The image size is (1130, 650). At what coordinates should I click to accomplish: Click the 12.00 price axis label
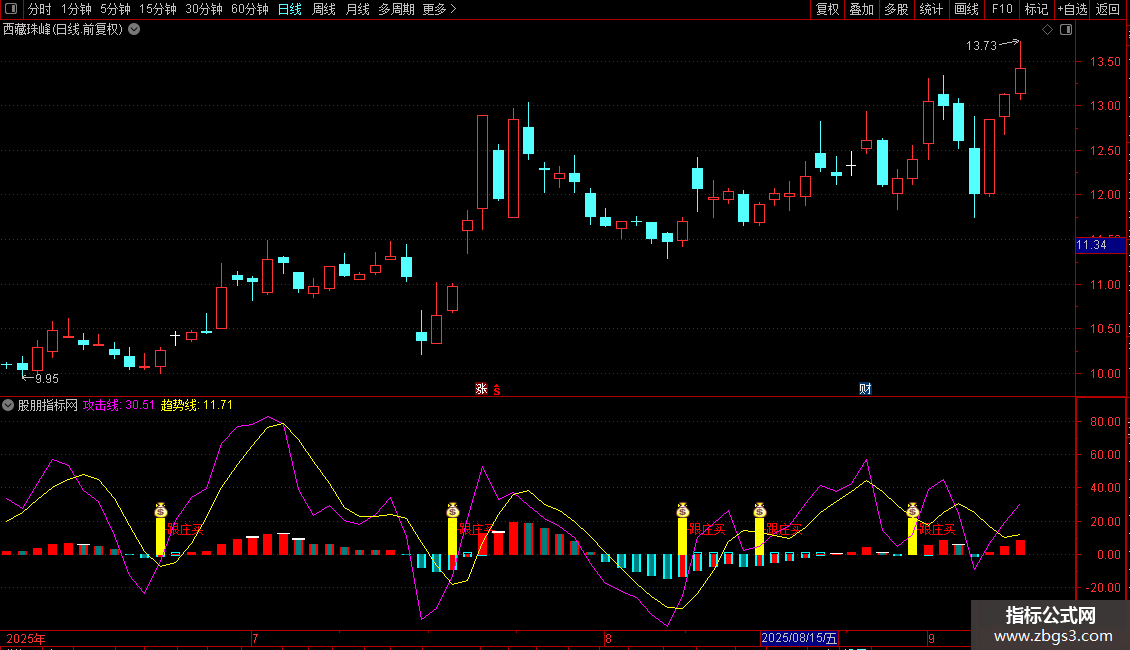click(x=1105, y=195)
